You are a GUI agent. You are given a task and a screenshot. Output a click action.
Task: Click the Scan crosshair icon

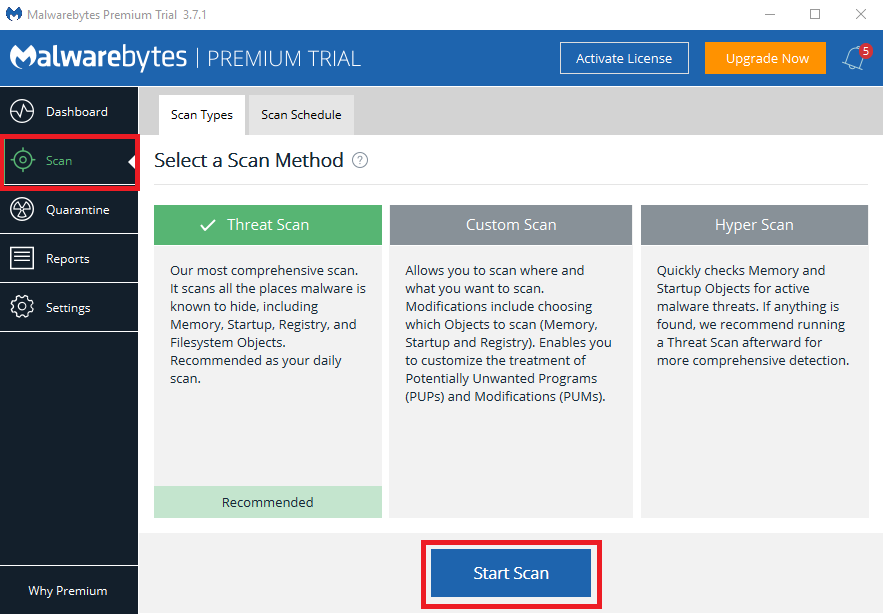[x=23, y=160]
